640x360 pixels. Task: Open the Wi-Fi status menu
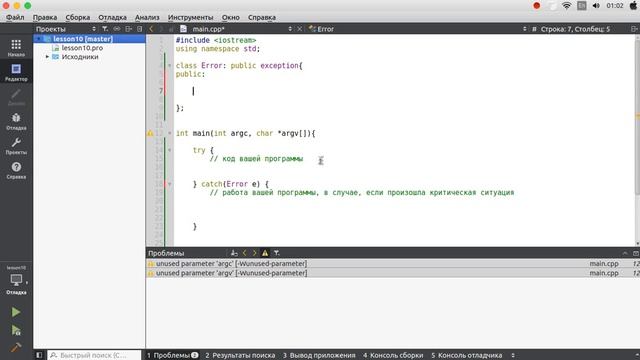pos(567,6)
